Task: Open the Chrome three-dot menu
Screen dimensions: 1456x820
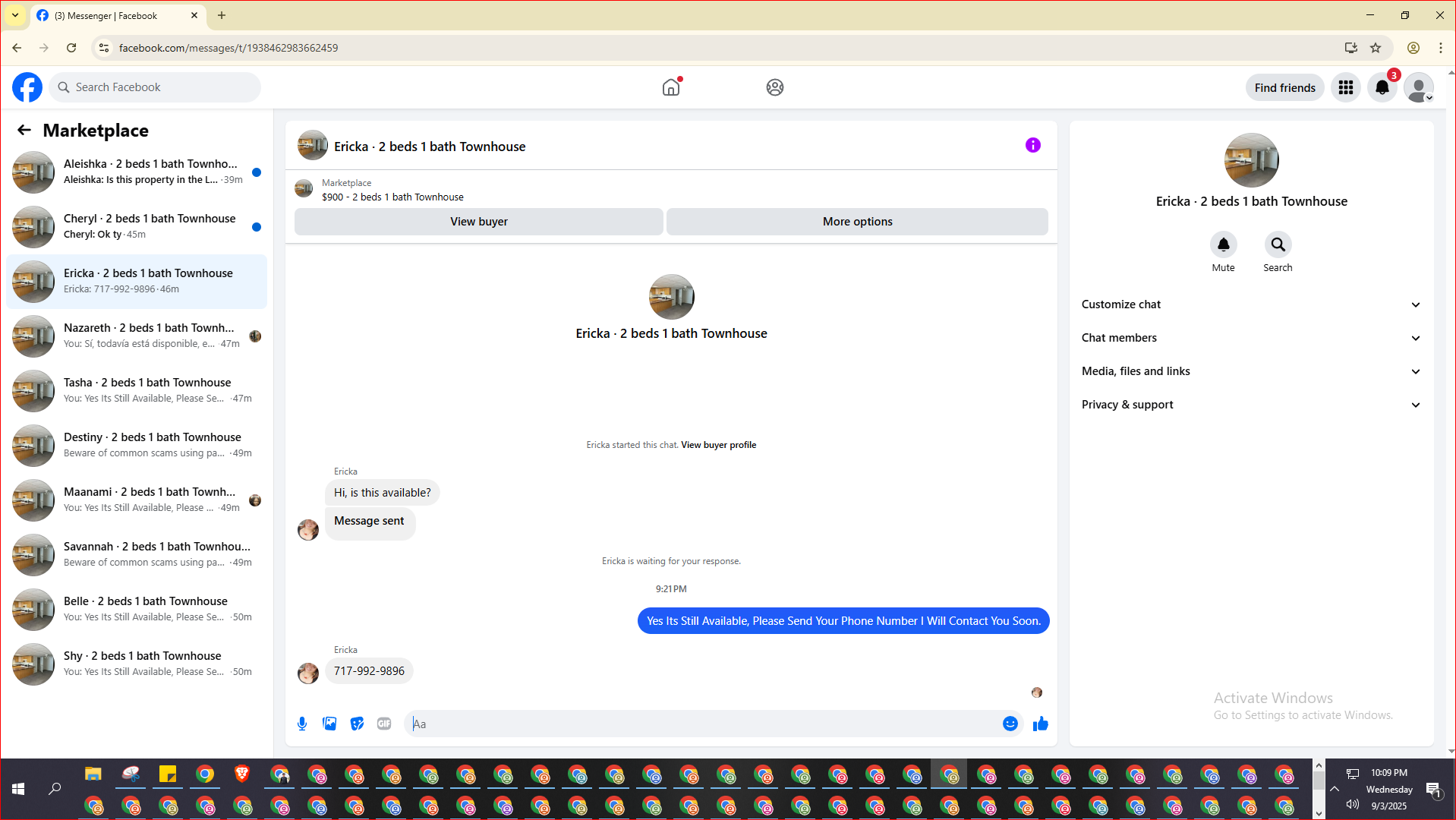Action: (x=1441, y=48)
